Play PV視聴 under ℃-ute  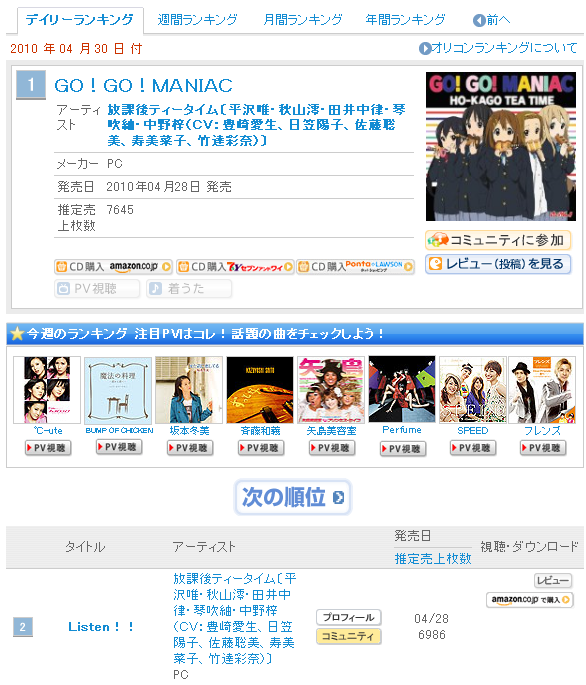[x=48, y=448]
